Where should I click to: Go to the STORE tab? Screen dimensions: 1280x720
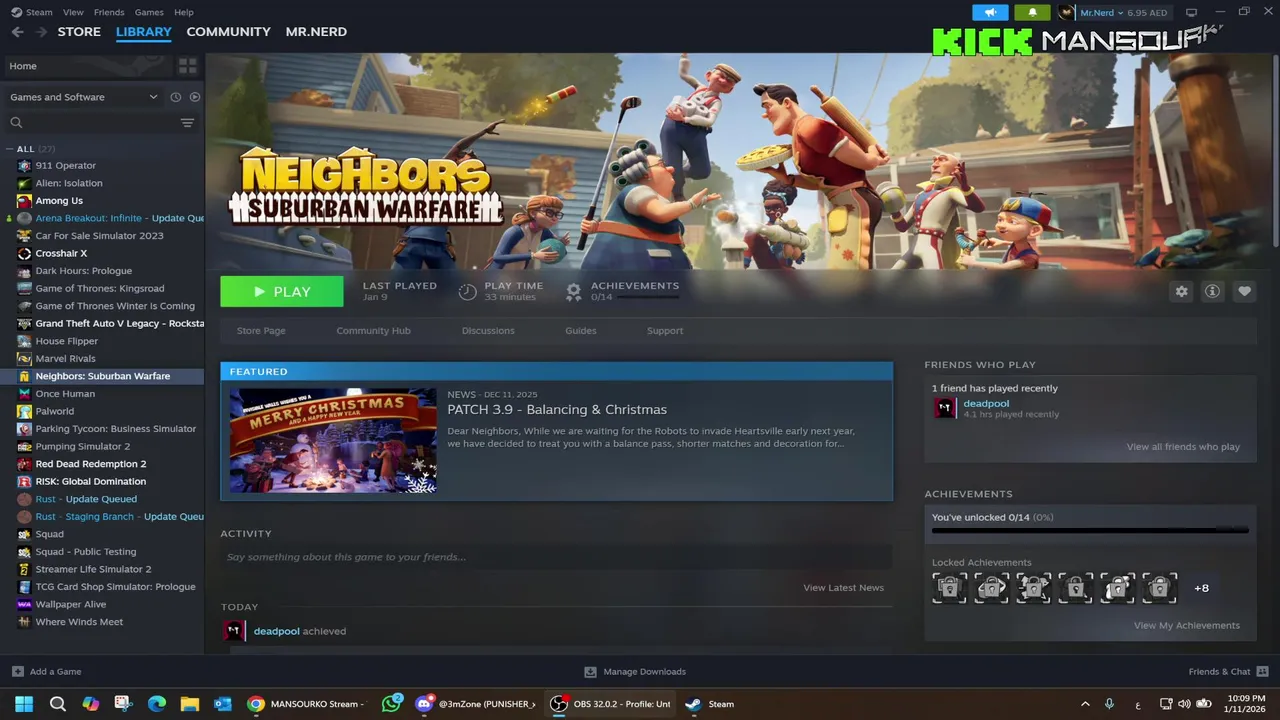(x=79, y=32)
